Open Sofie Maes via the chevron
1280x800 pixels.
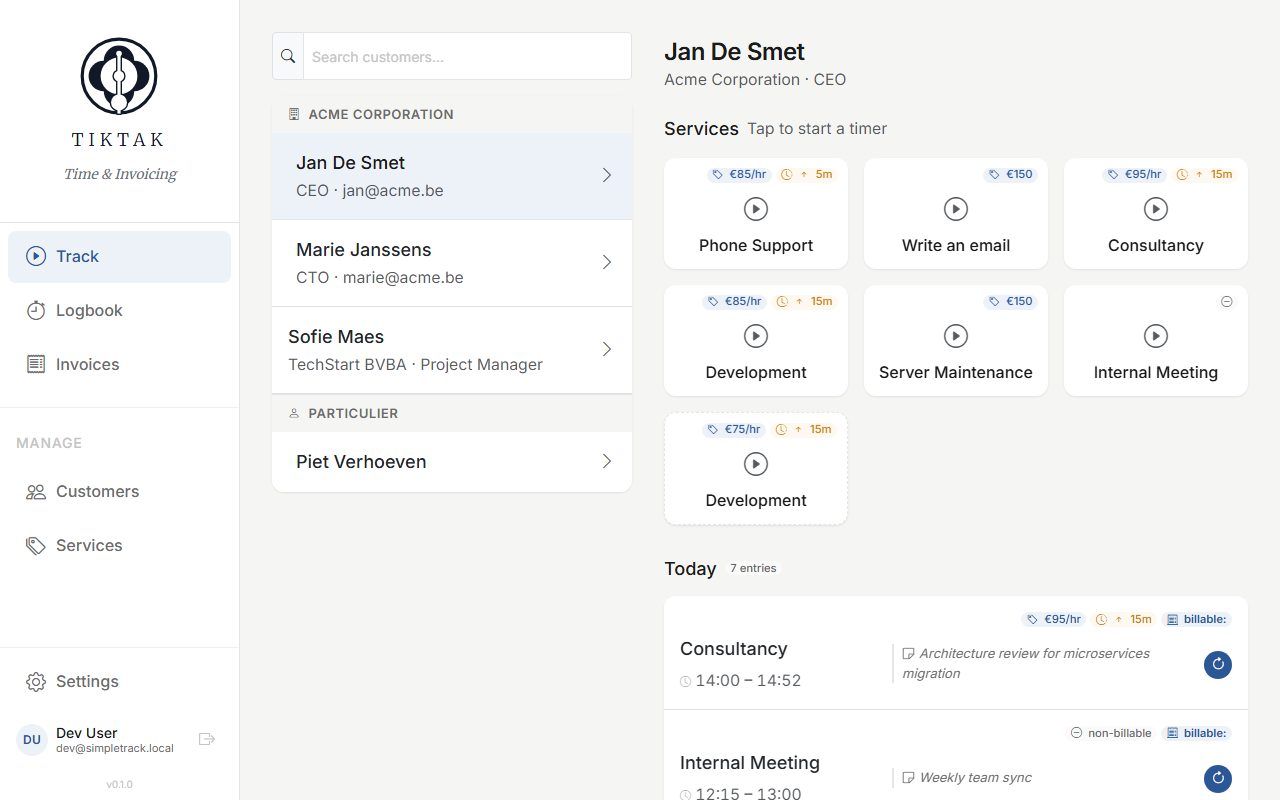(x=606, y=349)
